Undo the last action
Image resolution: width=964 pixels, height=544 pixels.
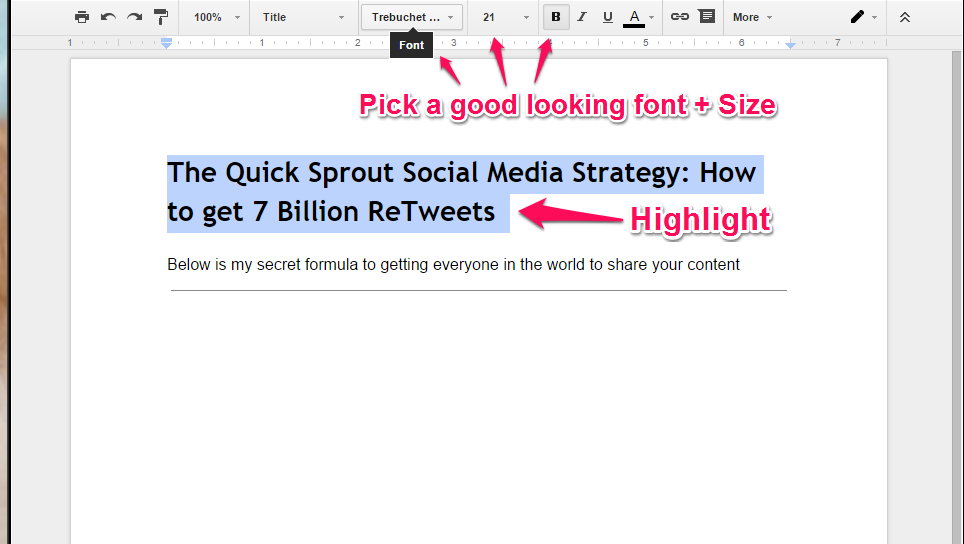[x=108, y=17]
